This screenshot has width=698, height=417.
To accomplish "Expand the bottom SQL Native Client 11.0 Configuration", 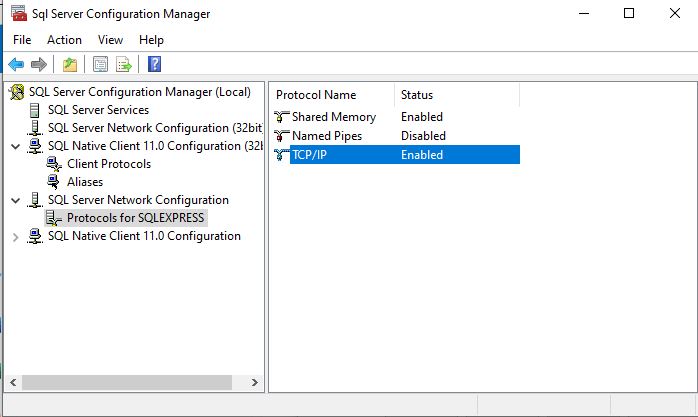I will [16, 237].
